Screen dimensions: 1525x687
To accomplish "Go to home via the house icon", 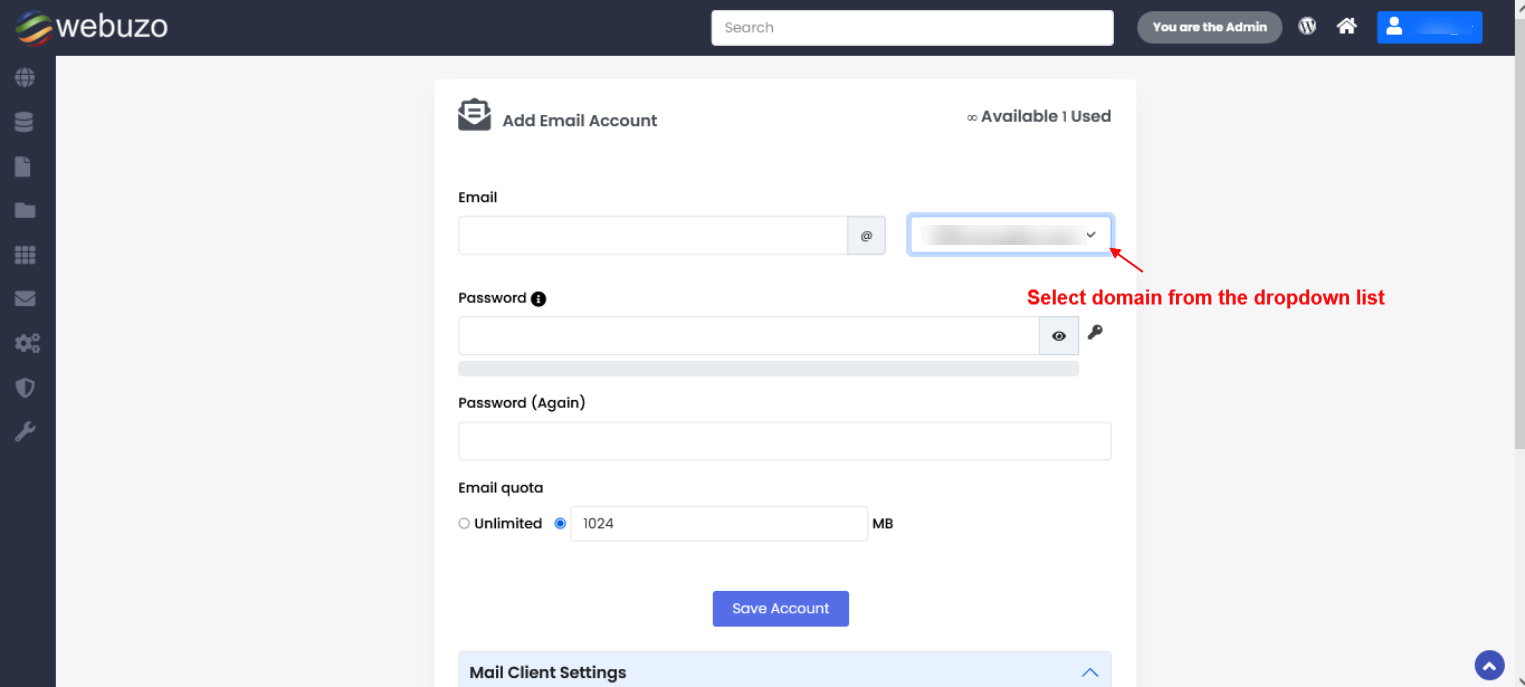I will pos(1346,27).
